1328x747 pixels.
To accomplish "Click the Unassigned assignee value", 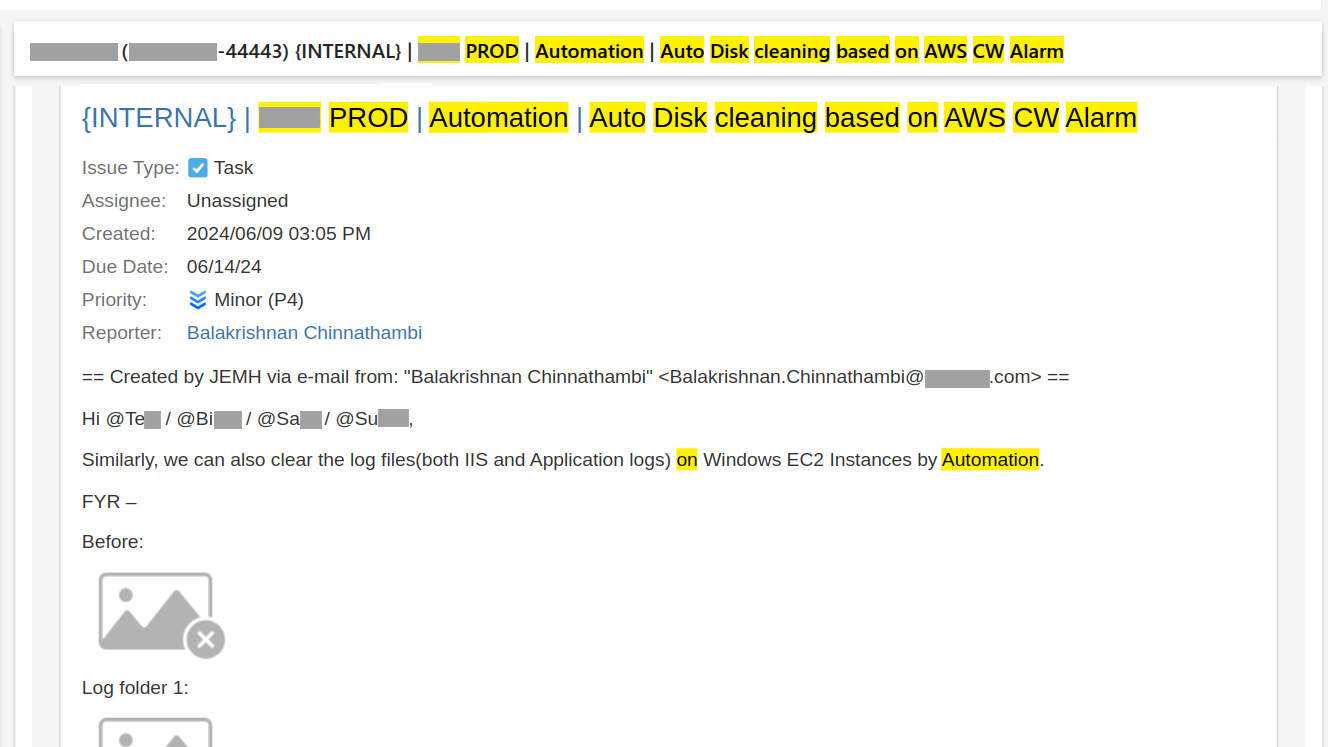I will click(x=237, y=201).
